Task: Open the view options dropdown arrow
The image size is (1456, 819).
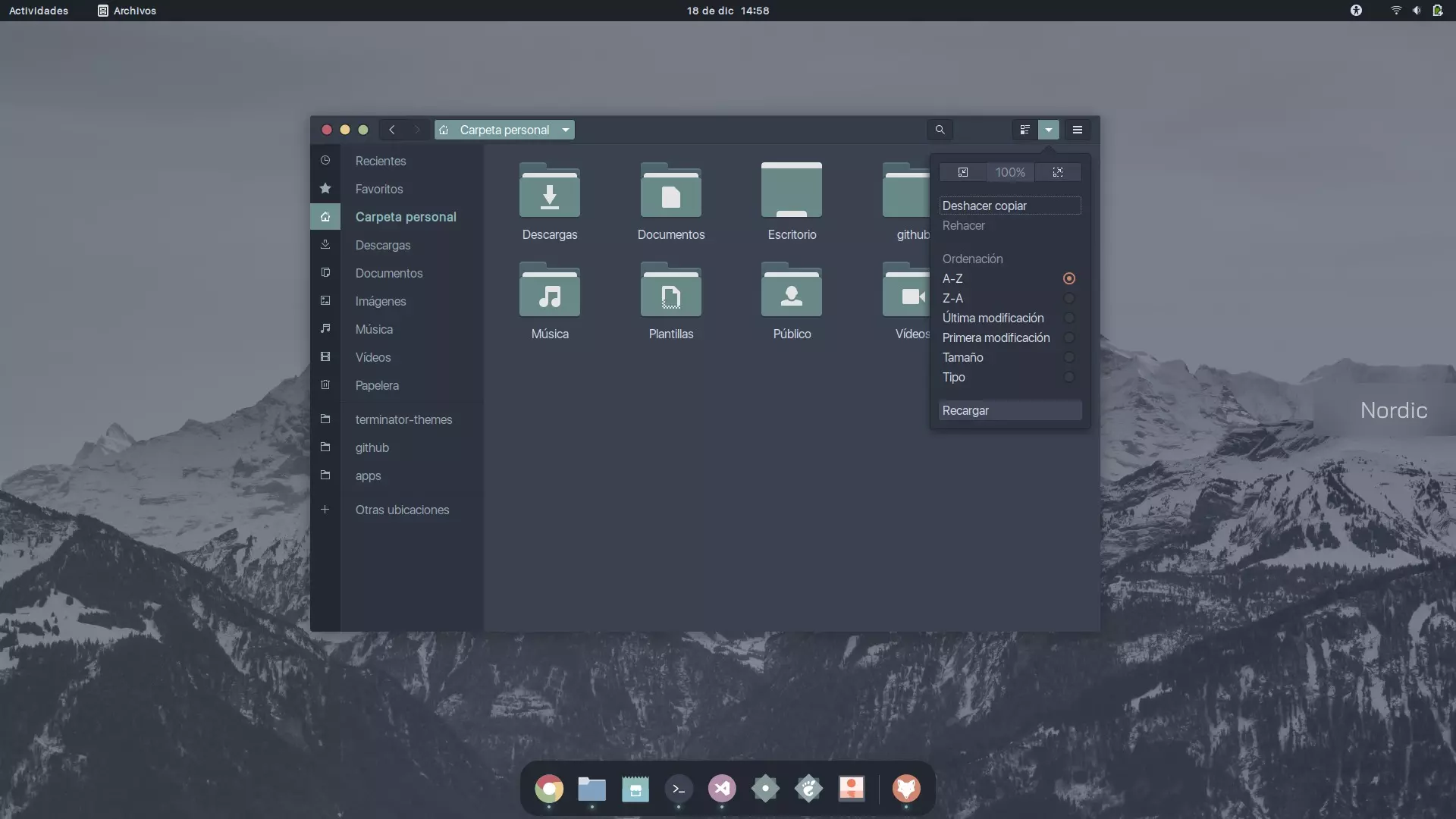Action: click(1048, 130)
